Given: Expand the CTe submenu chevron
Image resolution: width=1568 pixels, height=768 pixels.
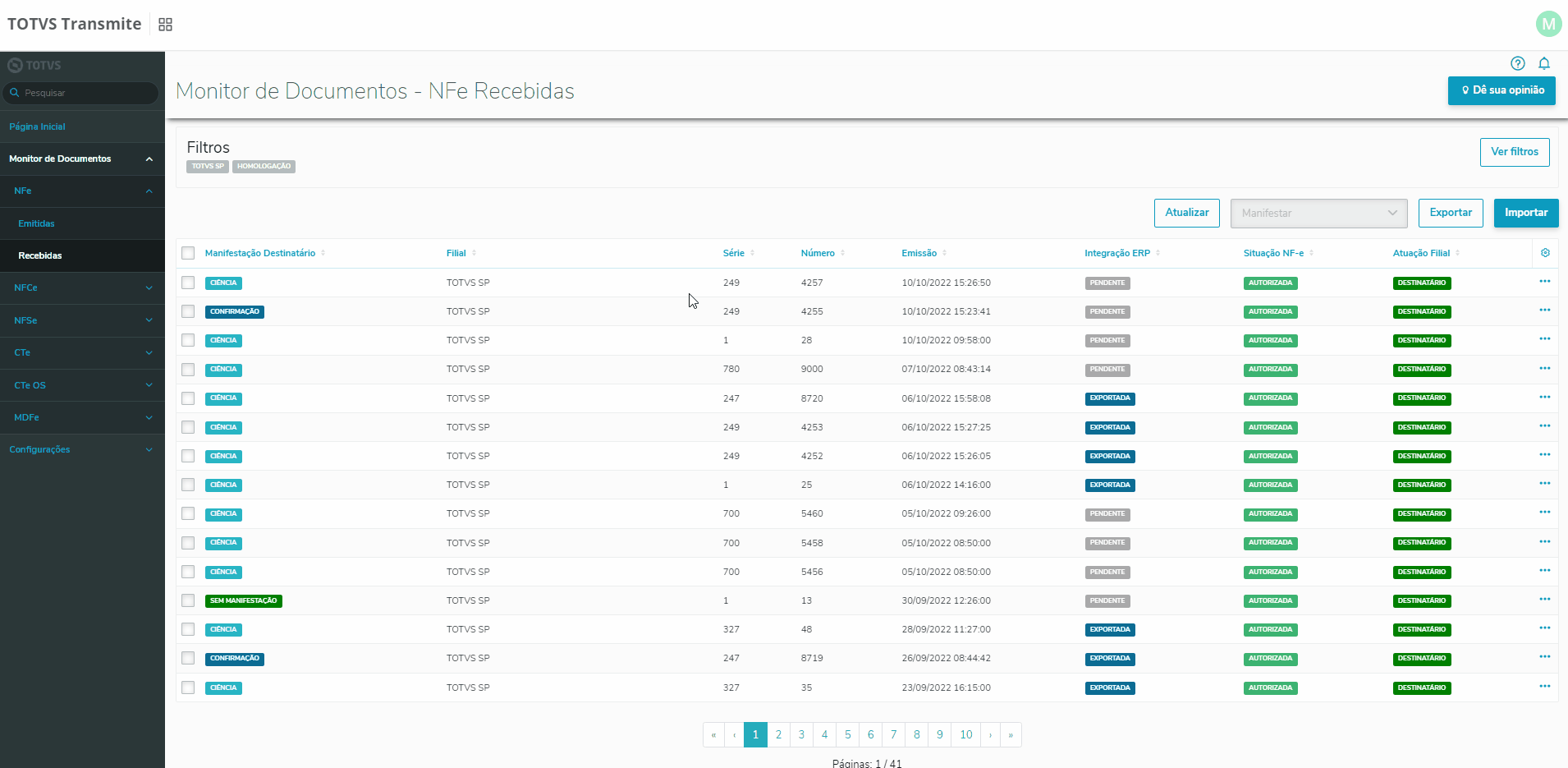Looking at the screenshot, I should pyautogui.click(x=149, y=353).
